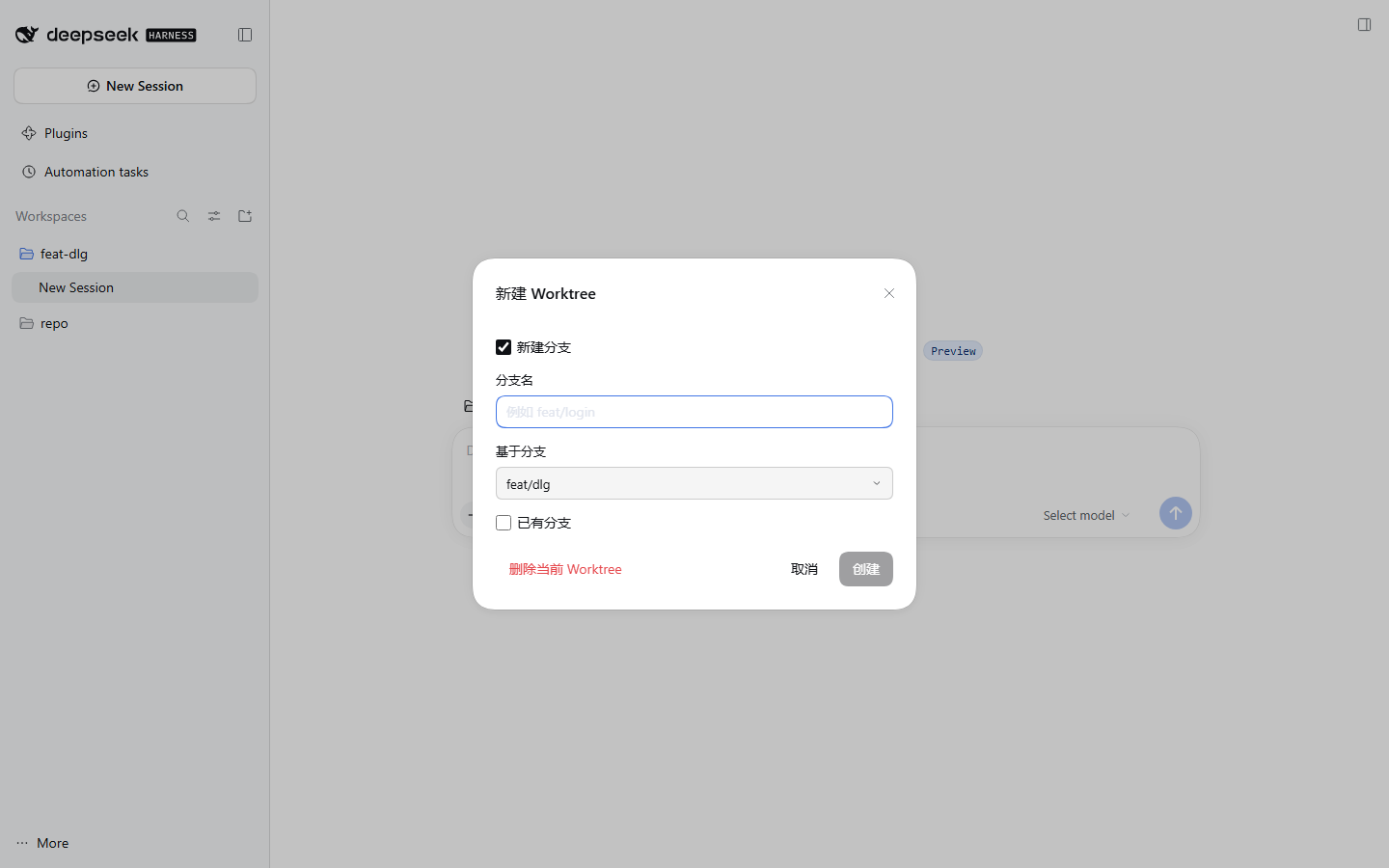The width and height of the screenshot is (1389, 868).
Task: Collapse the left sidebar panel icon
Action: click(245, 35)
